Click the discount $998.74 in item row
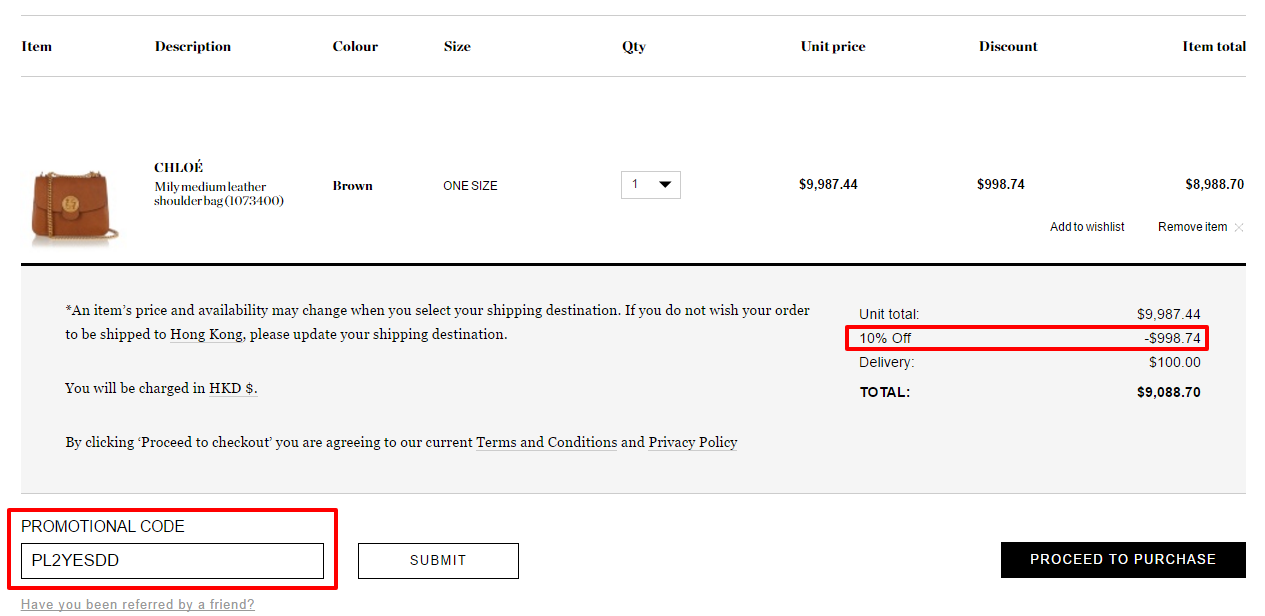This screenshot has height=616, width=1265. pyautogui.click(x=1001, y=184)
